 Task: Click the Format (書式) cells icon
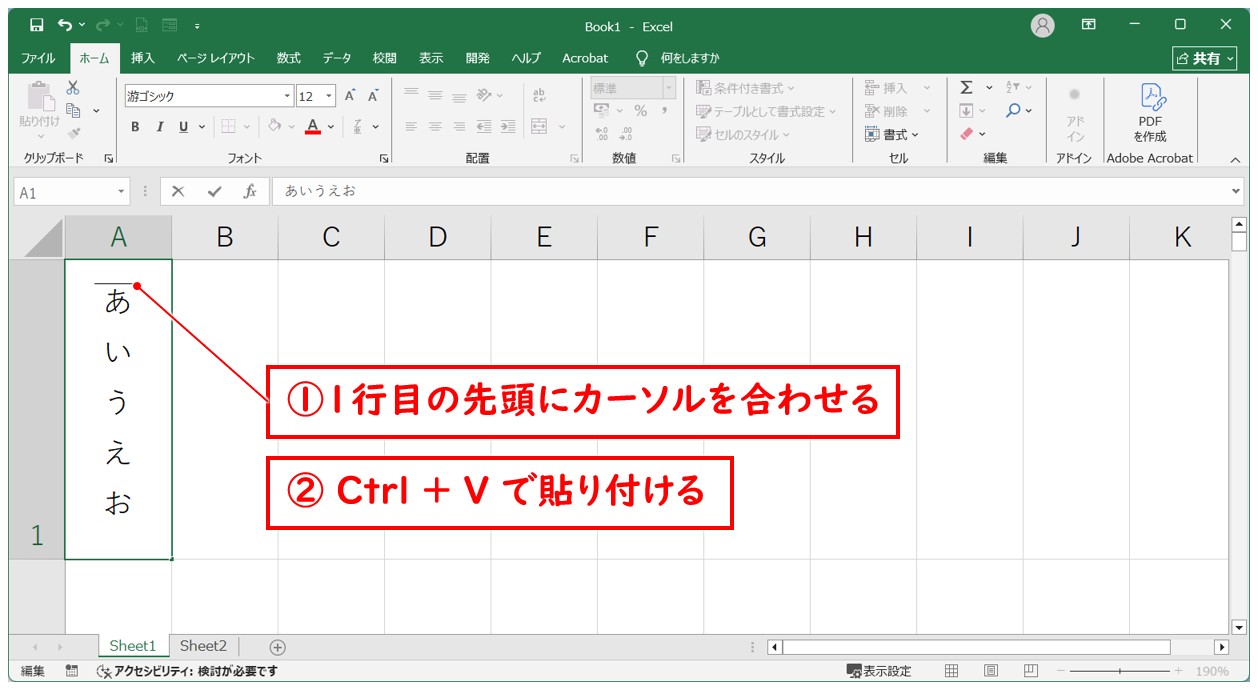892,134
